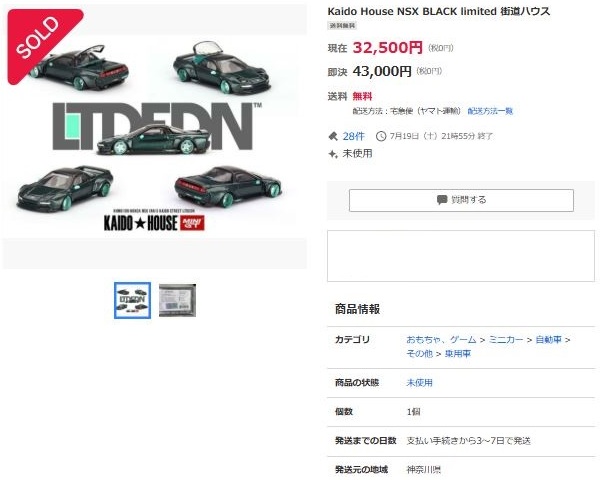600x480 pixels.
Task: Click the red SOLD ribbon badge
Action: tap(40, 40)
